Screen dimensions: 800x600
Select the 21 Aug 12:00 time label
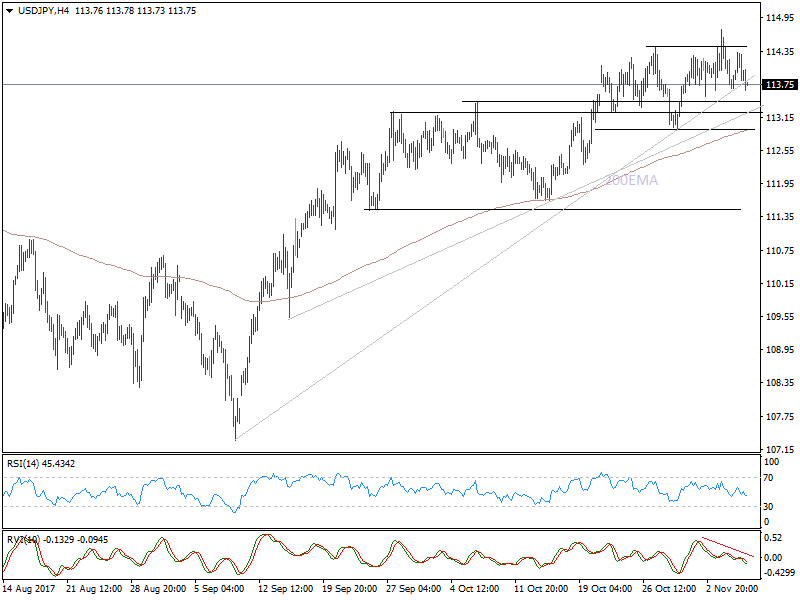point(94,589)
